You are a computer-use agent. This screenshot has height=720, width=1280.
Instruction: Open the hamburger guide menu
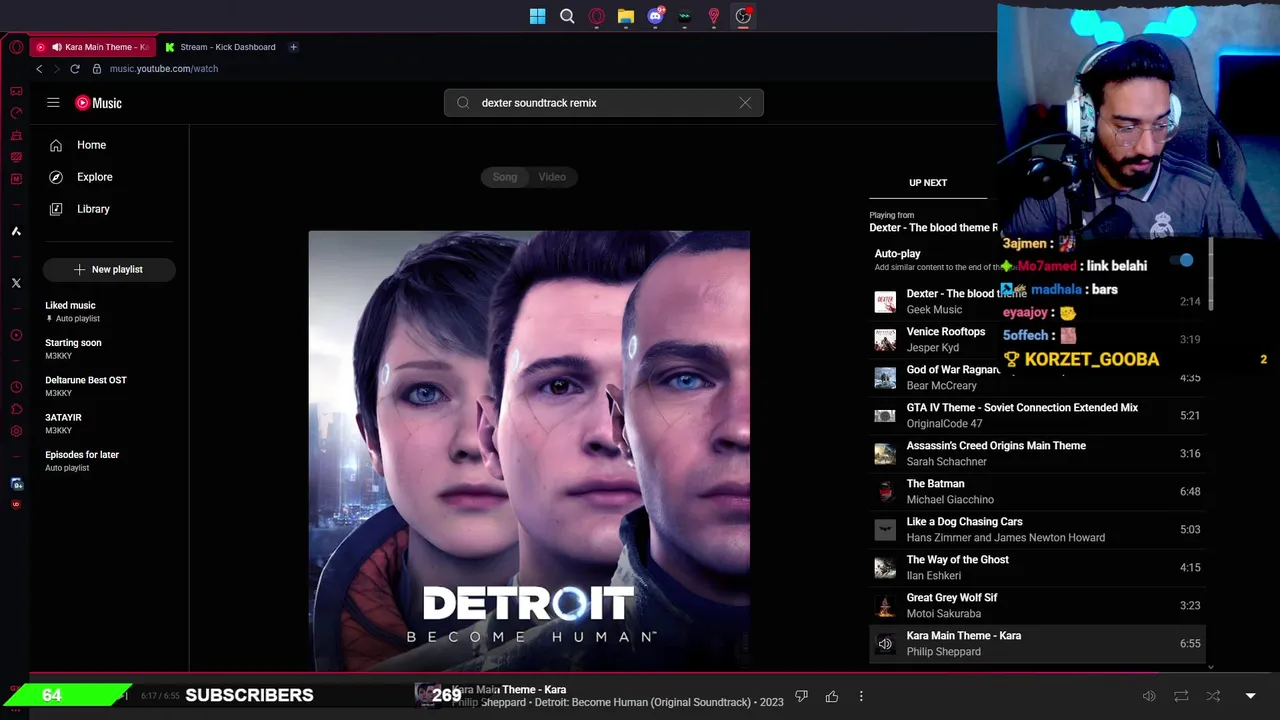pos(53,102)
